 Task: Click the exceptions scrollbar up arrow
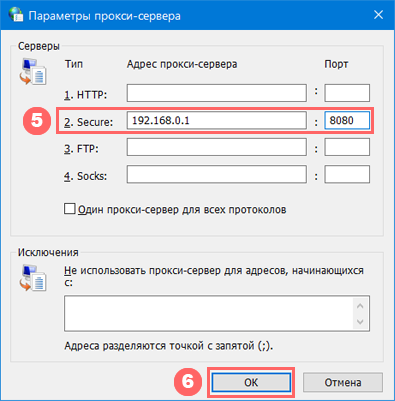pyautogui.click(x=360, y=306)
